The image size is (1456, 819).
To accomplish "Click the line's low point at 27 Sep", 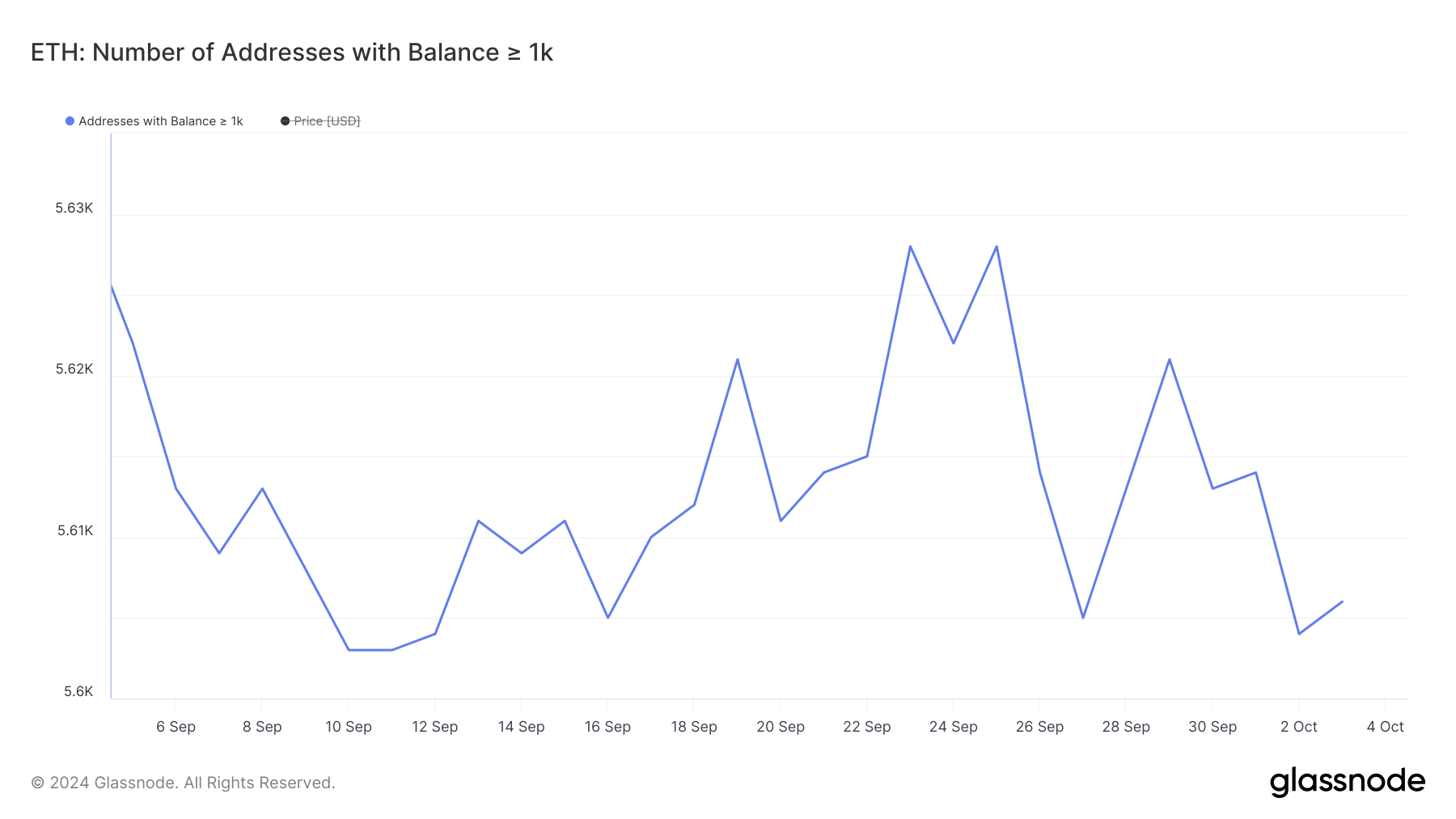I will pyautogui.click(x=1083, y=618).
